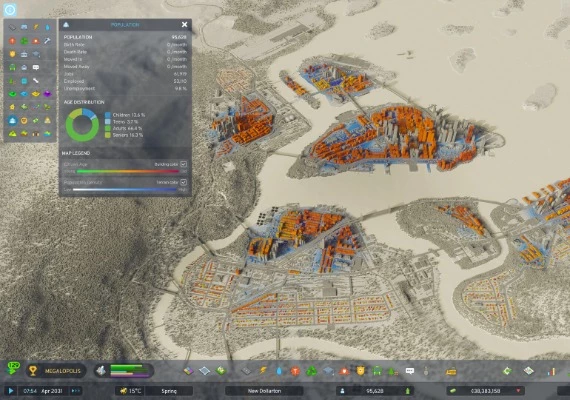
Task: Open Areas tool in bottom toolbar
Action: click(x=205, y=371)
